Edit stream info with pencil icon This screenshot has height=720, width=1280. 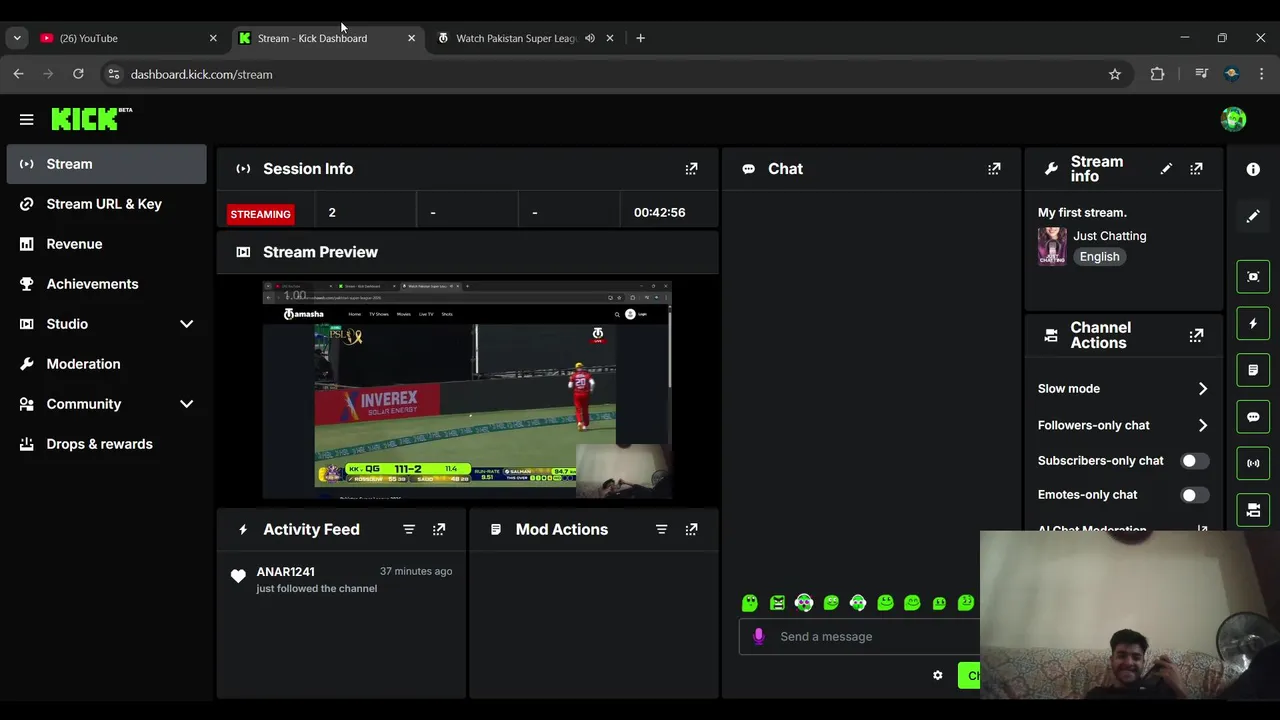1166,169
